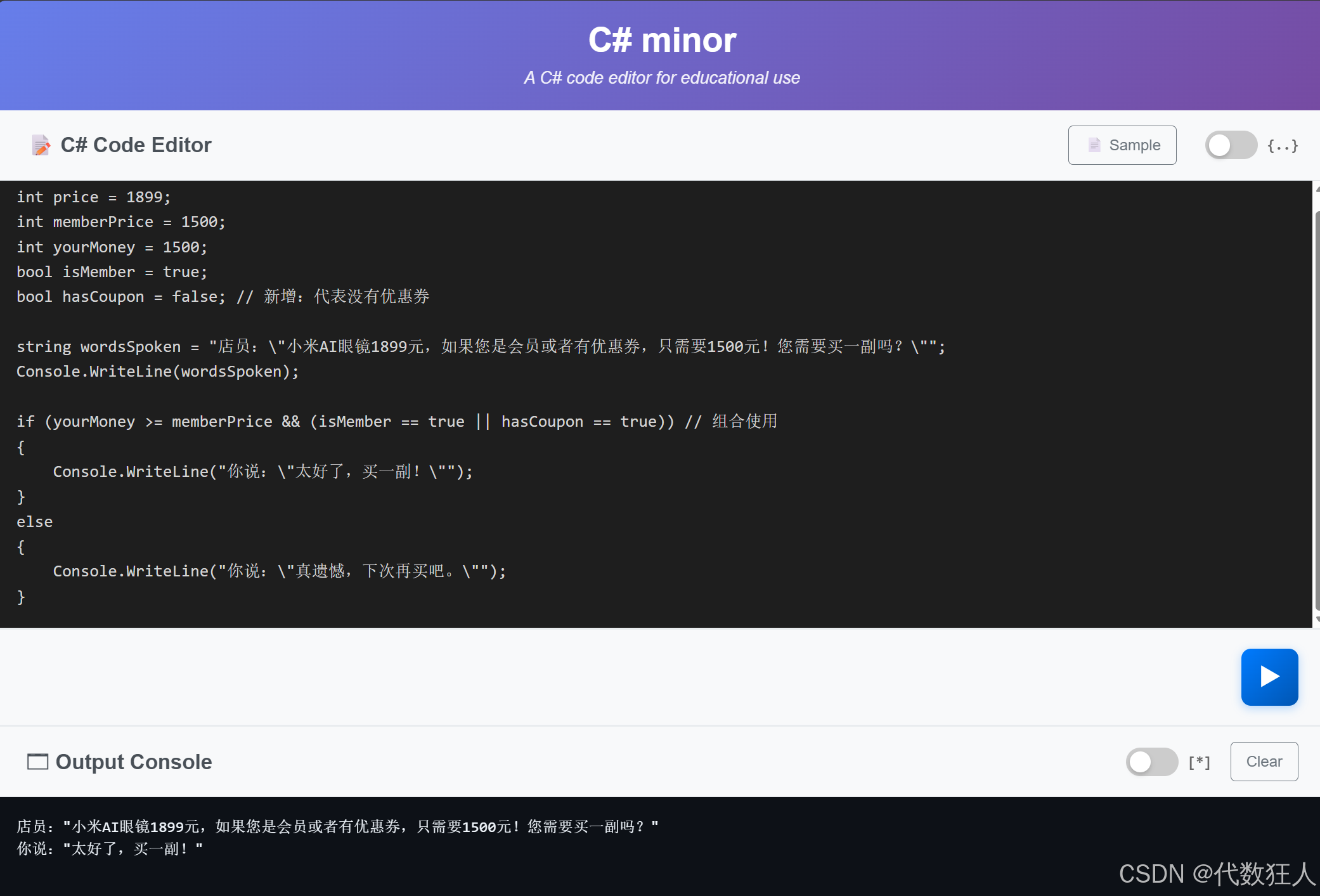1320x896 pixels.
Task: Click the line bool isMember = true;
Action: 112,271
